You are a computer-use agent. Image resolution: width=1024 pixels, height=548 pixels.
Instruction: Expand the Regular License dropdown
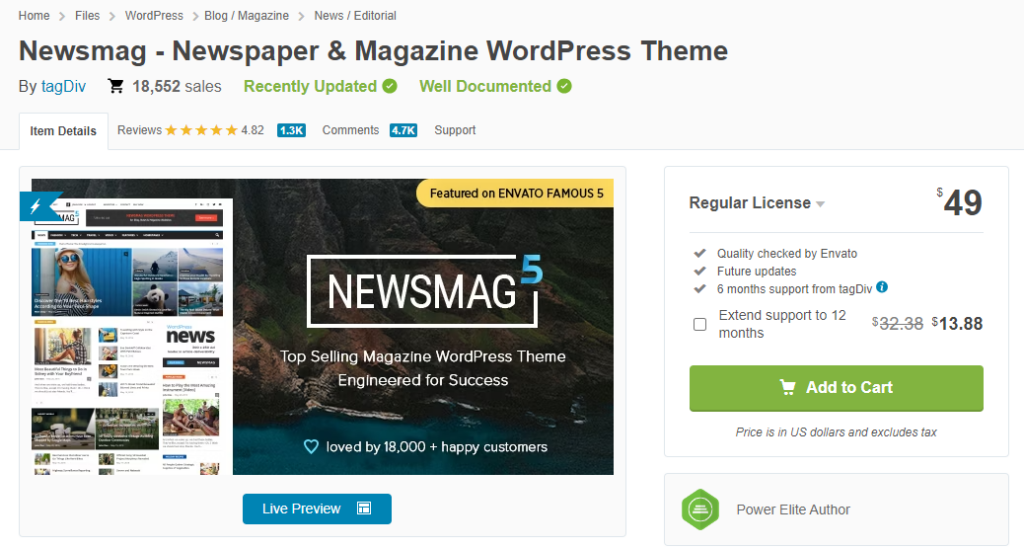757,203
